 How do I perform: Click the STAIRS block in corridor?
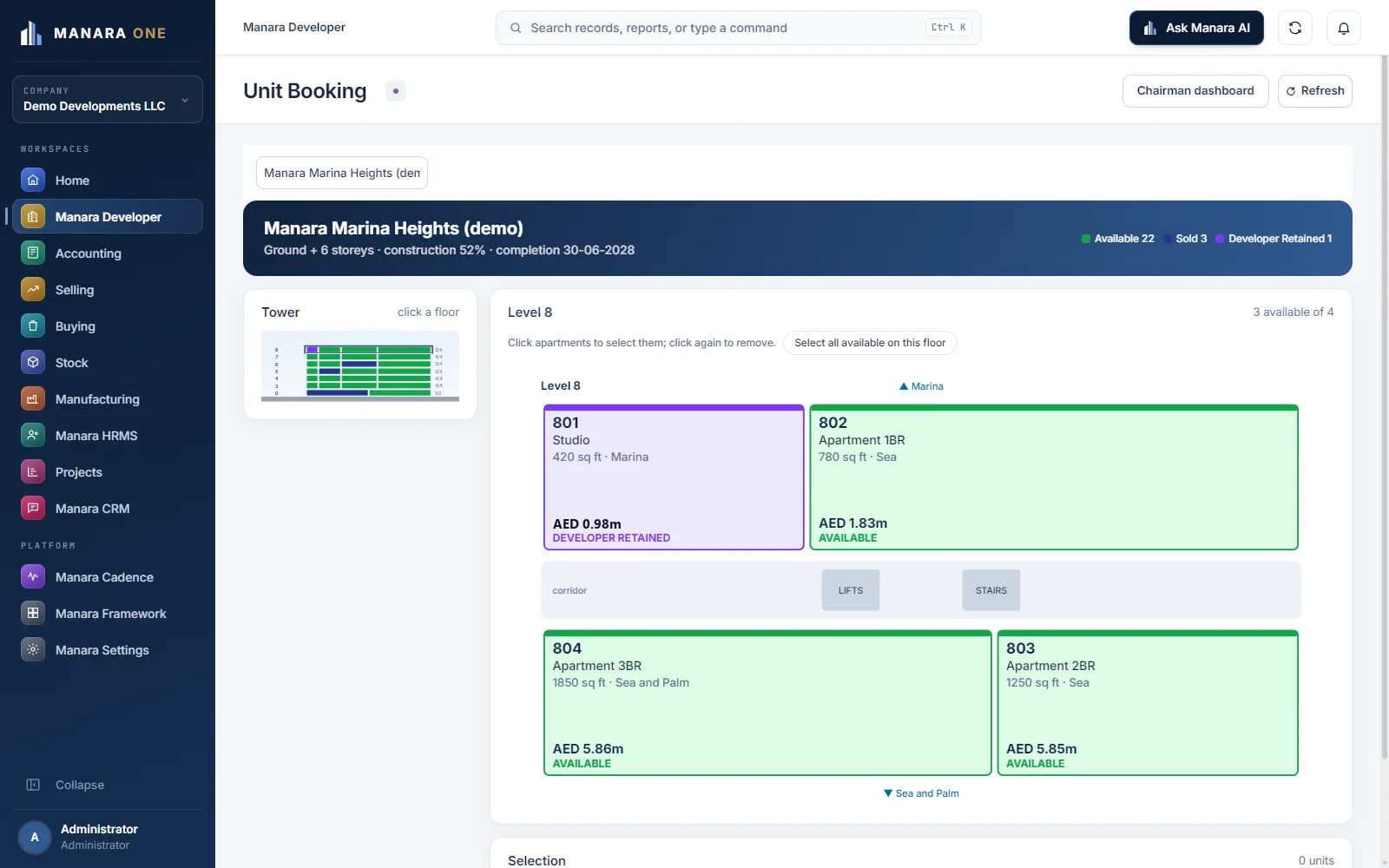coord(991,590)
